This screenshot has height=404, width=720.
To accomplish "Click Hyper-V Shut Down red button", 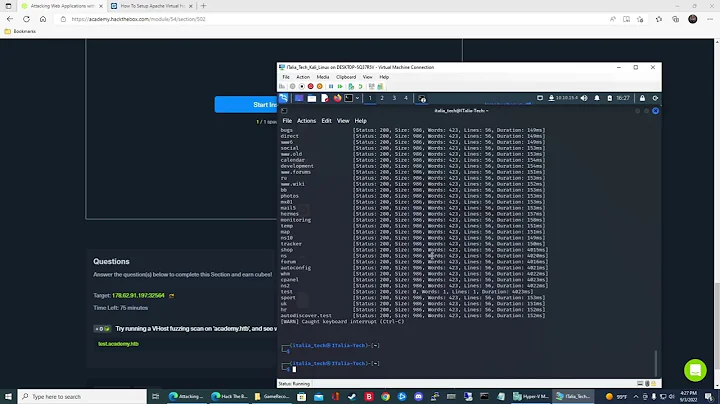I will coord(310,86).
